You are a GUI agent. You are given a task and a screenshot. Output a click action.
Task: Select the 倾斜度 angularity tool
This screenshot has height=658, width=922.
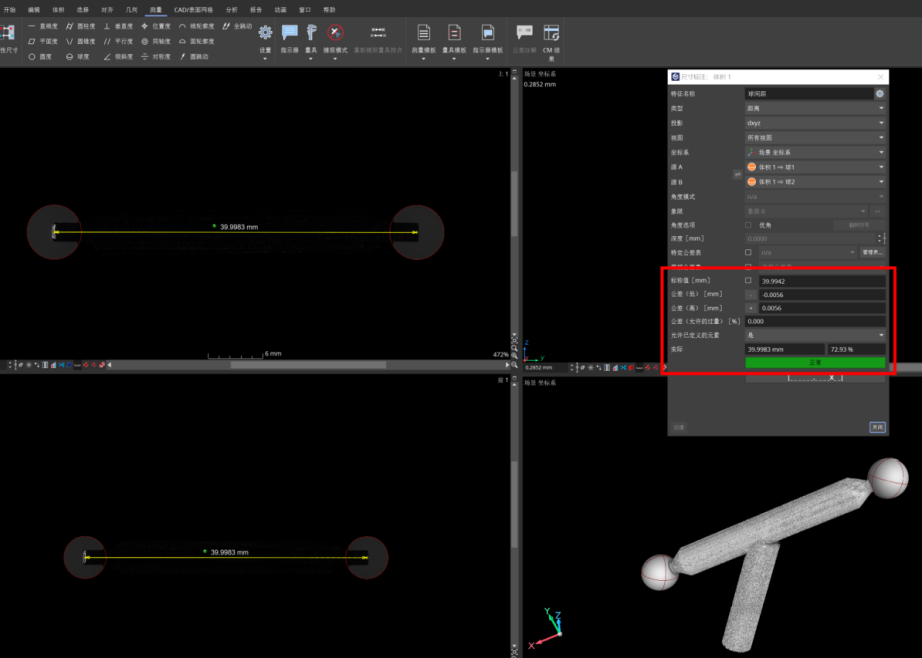click(118, 57)
